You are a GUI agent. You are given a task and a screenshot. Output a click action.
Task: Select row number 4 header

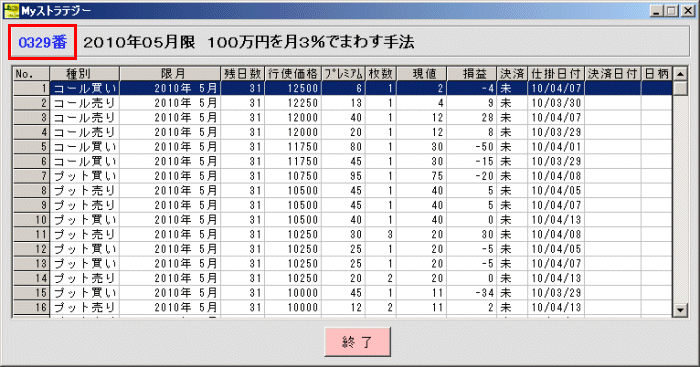pyautogui.click(x=31, y=132)
